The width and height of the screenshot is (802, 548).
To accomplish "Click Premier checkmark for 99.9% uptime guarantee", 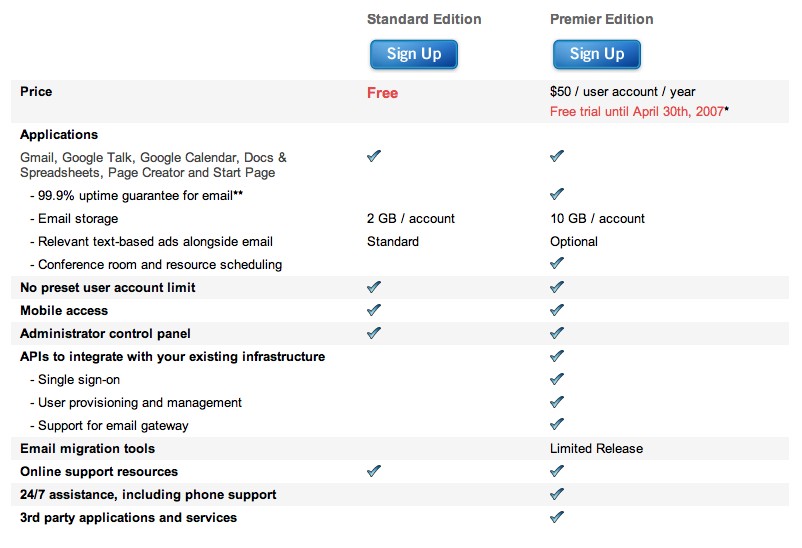I will [x=557, y=194].
